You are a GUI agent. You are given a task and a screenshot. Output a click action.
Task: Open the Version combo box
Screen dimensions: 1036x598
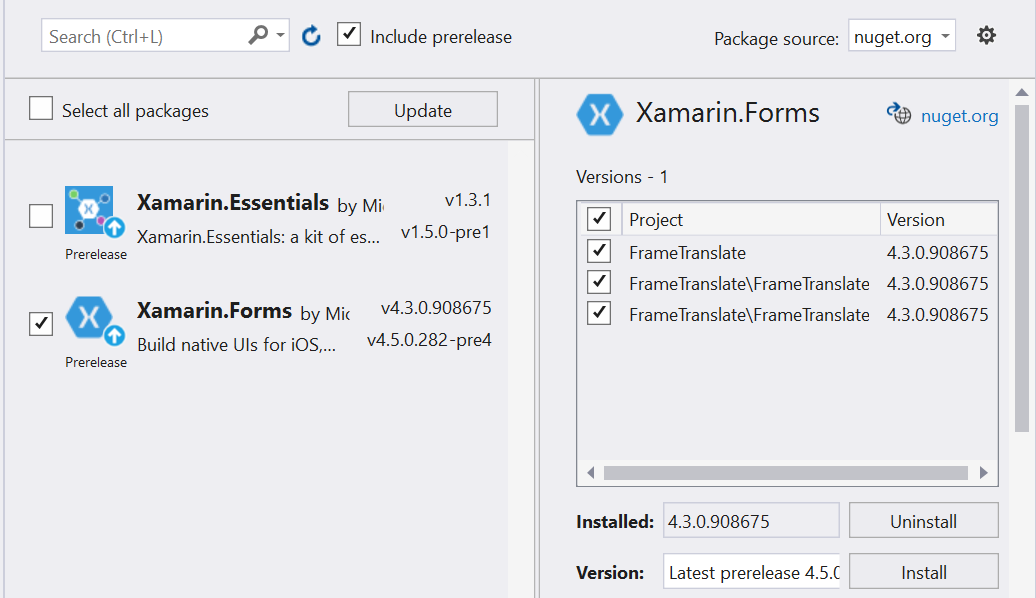tap(751, 572)
